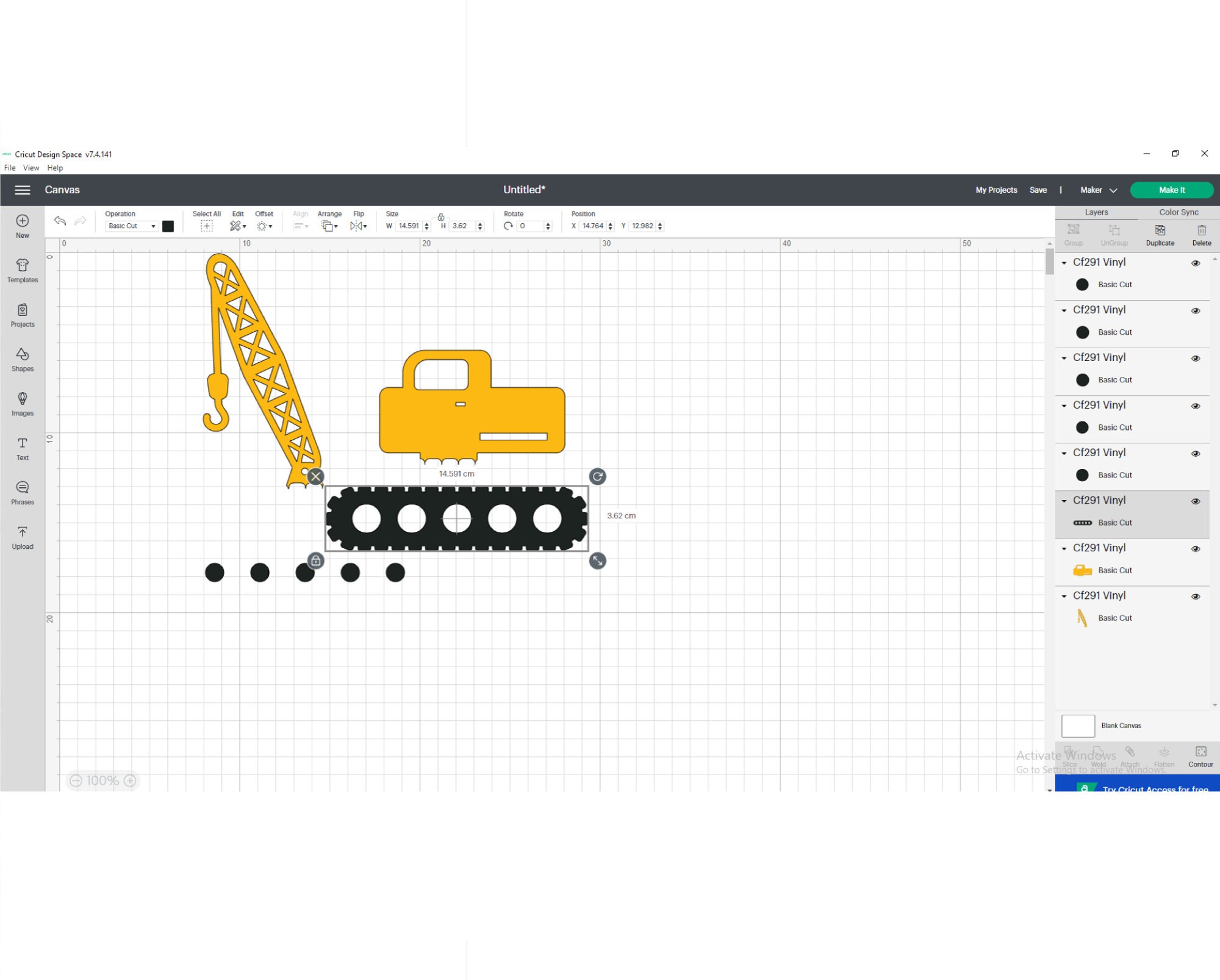
Task: Open the Maker machine selector
Action: 1097,190
